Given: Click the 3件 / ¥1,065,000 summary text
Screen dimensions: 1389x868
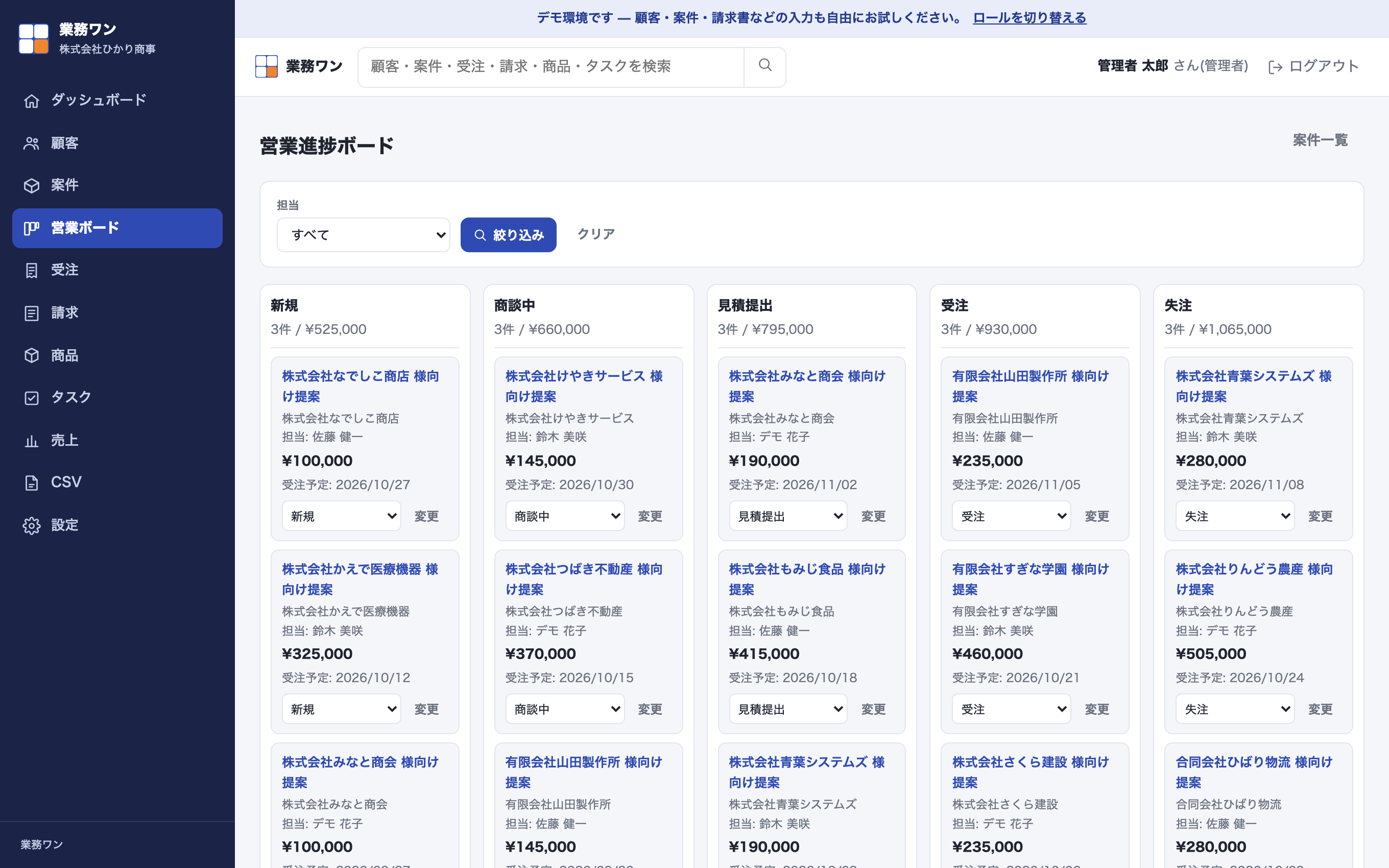Looking at the screenshot, I should pyautogui.click(x=1218, y=329).
